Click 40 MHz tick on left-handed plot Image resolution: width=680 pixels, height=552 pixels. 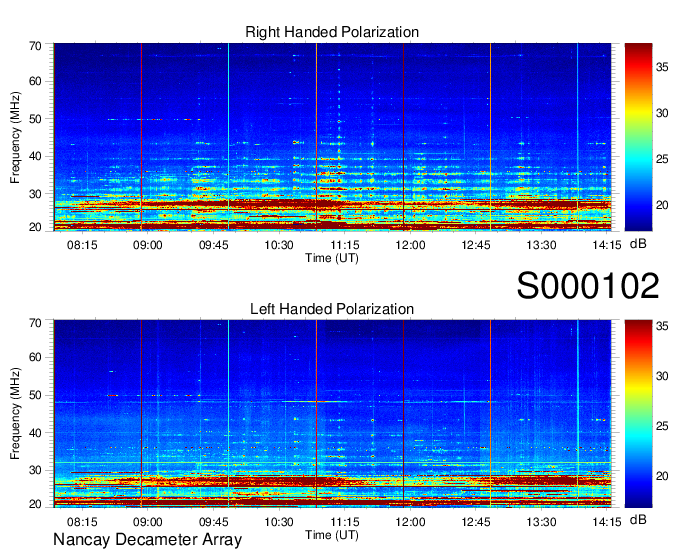(x=35, y=433)
